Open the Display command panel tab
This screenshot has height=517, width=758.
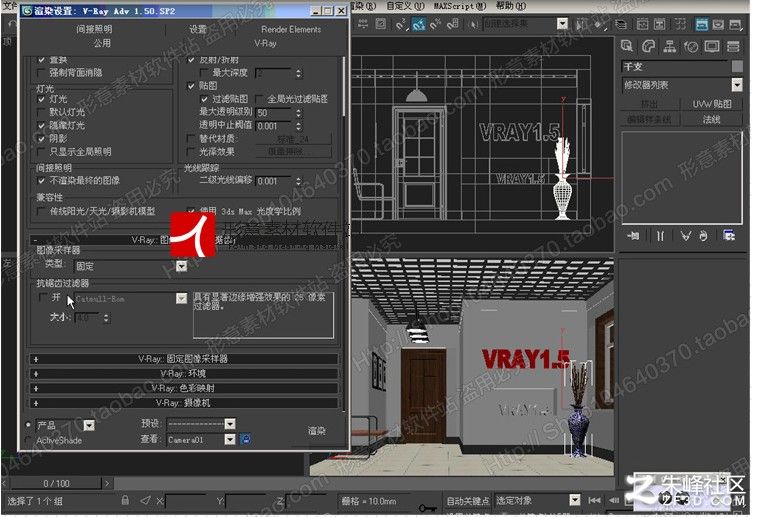pos(712,46)
